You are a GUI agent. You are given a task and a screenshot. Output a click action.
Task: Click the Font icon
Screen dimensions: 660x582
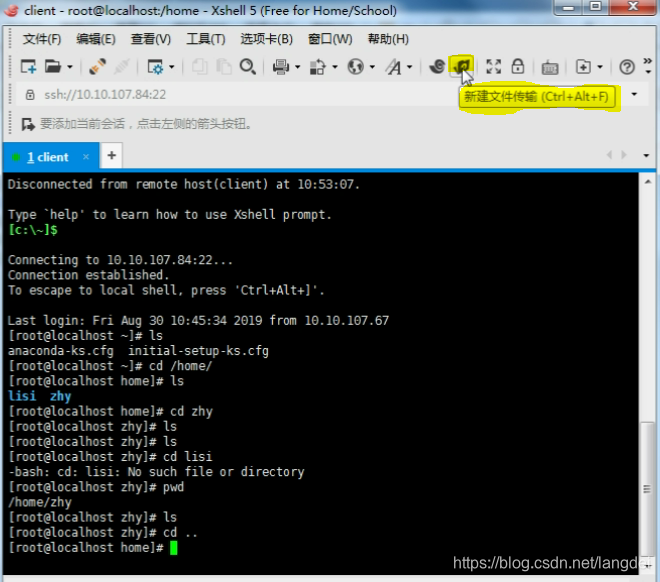[x=394, y=66]
